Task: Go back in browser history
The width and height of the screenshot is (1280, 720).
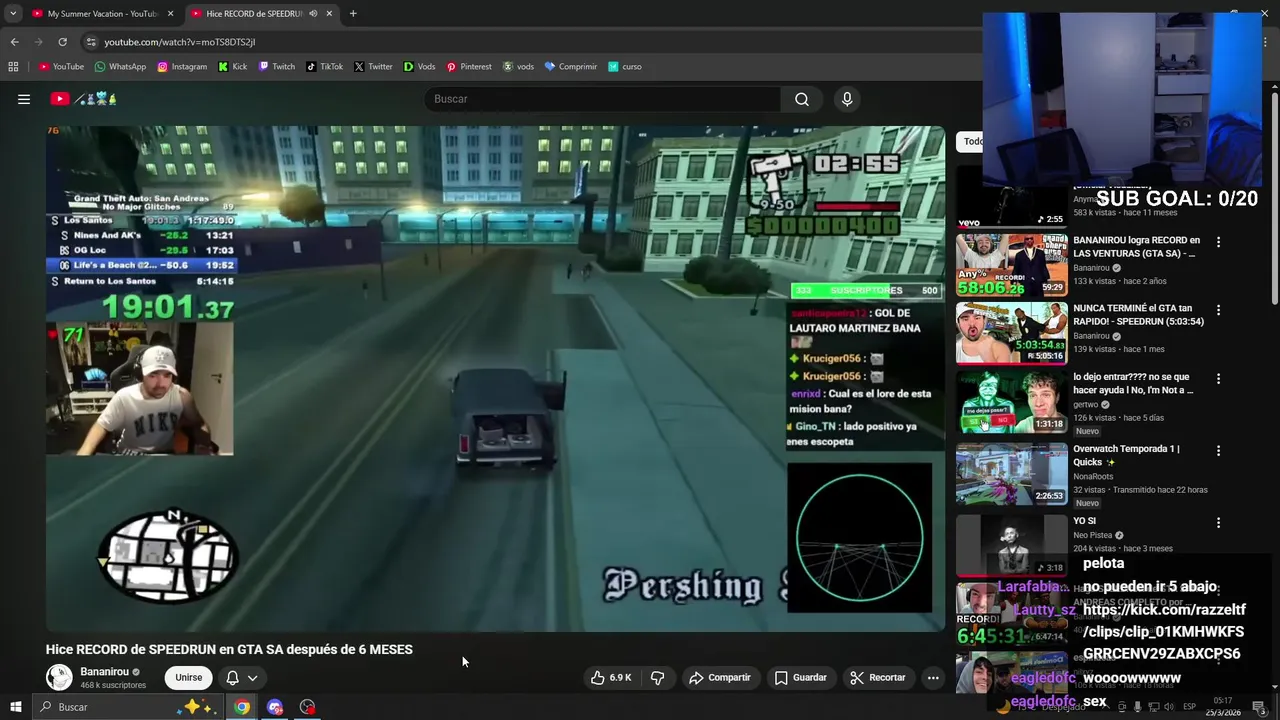Action: click(14, 42)
